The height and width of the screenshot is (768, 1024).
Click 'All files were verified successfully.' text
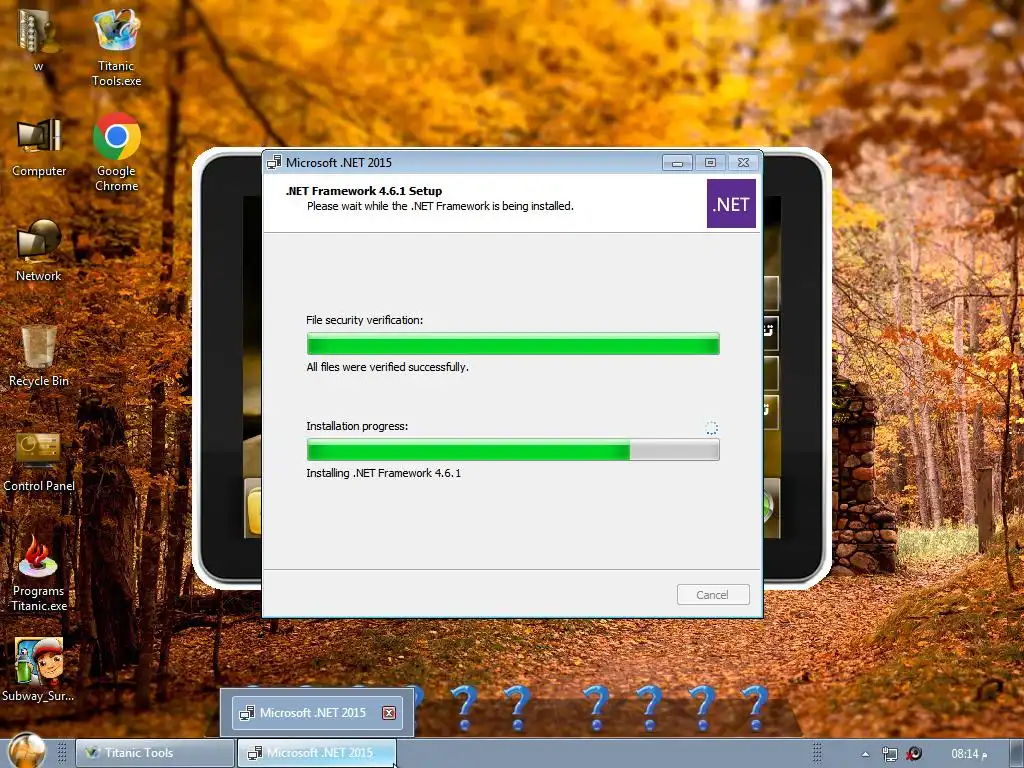[x=387, y=367]
